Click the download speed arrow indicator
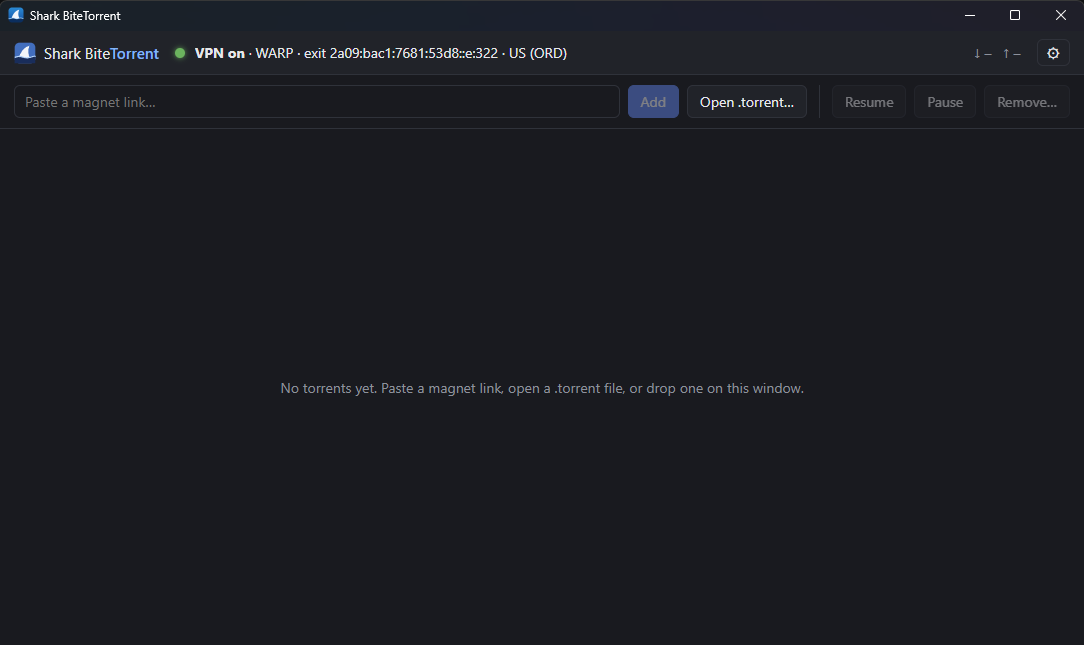 click(982, 53)
